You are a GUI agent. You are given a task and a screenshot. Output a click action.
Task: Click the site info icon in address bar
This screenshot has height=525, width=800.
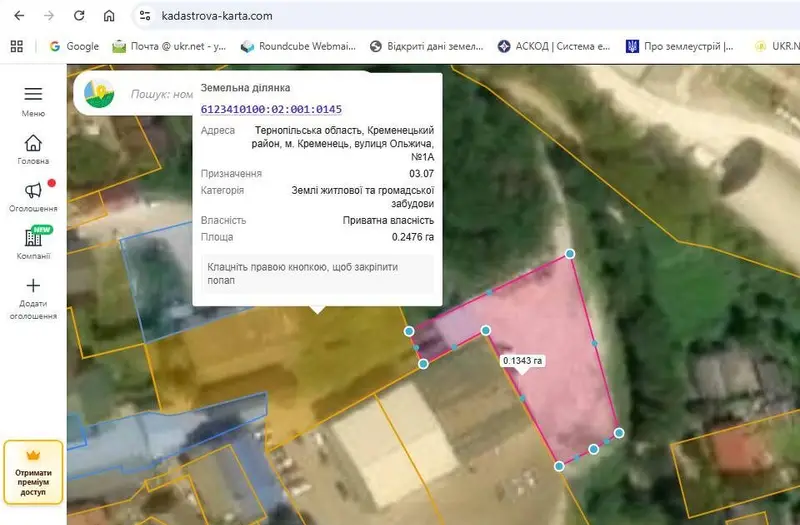145,16
